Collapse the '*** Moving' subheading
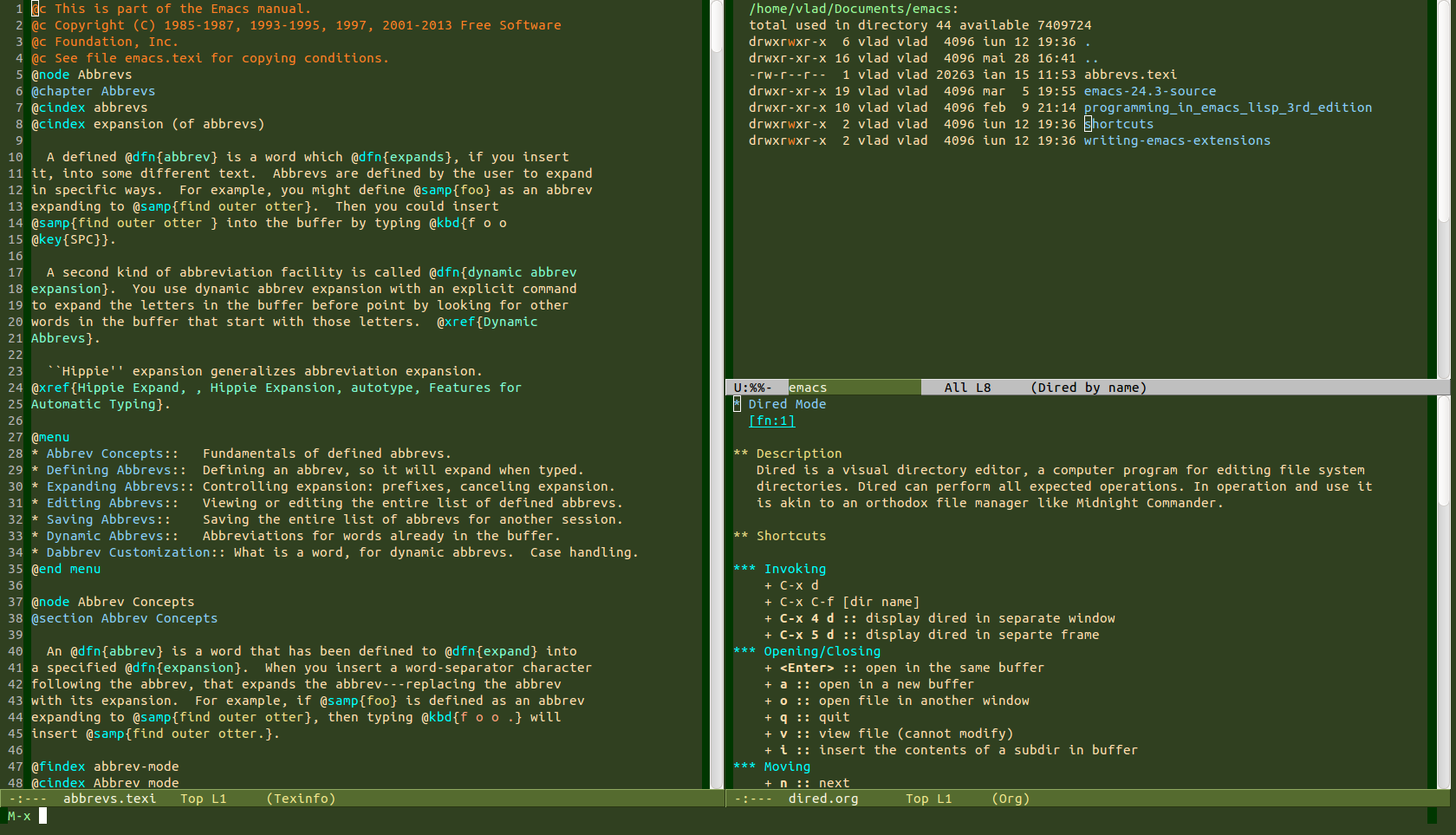 click(772, 767)
